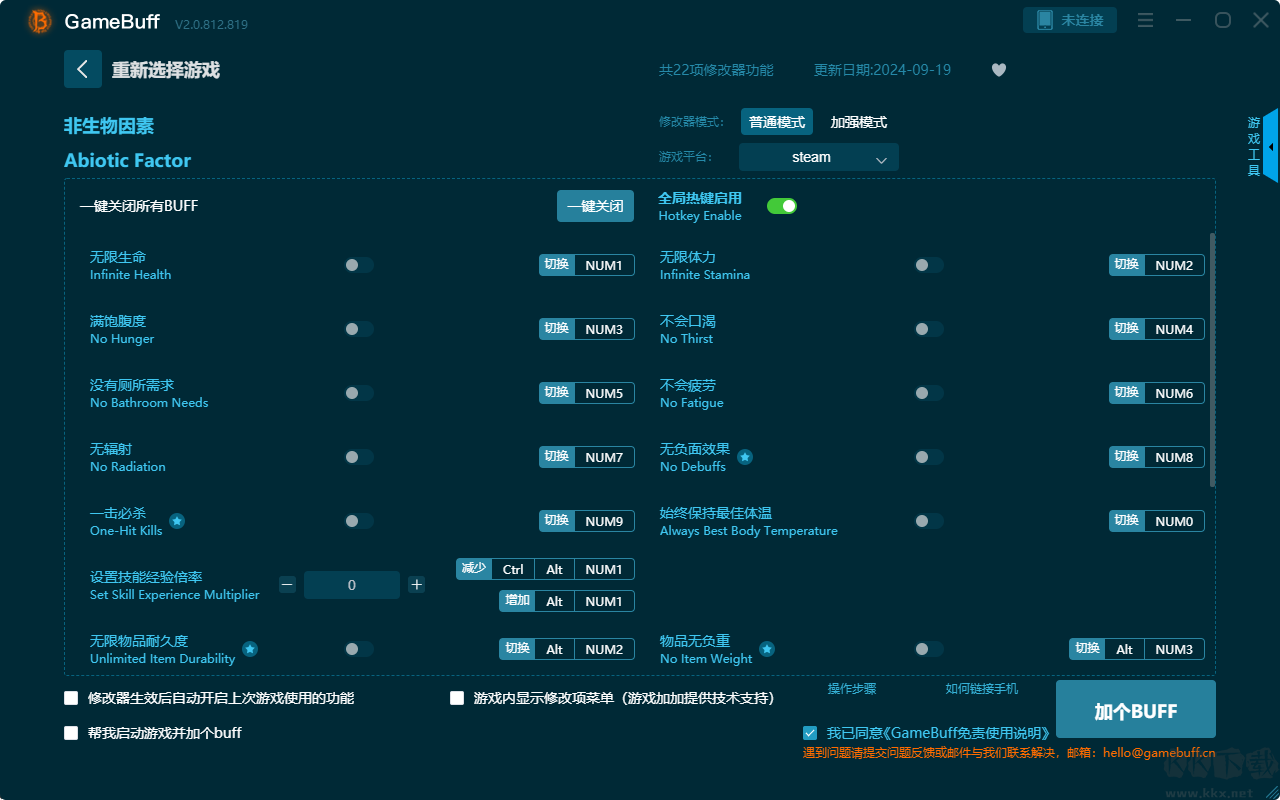Click the hello@gamebuff.cn email text

pyautogui.click(x=1159, y=753)
